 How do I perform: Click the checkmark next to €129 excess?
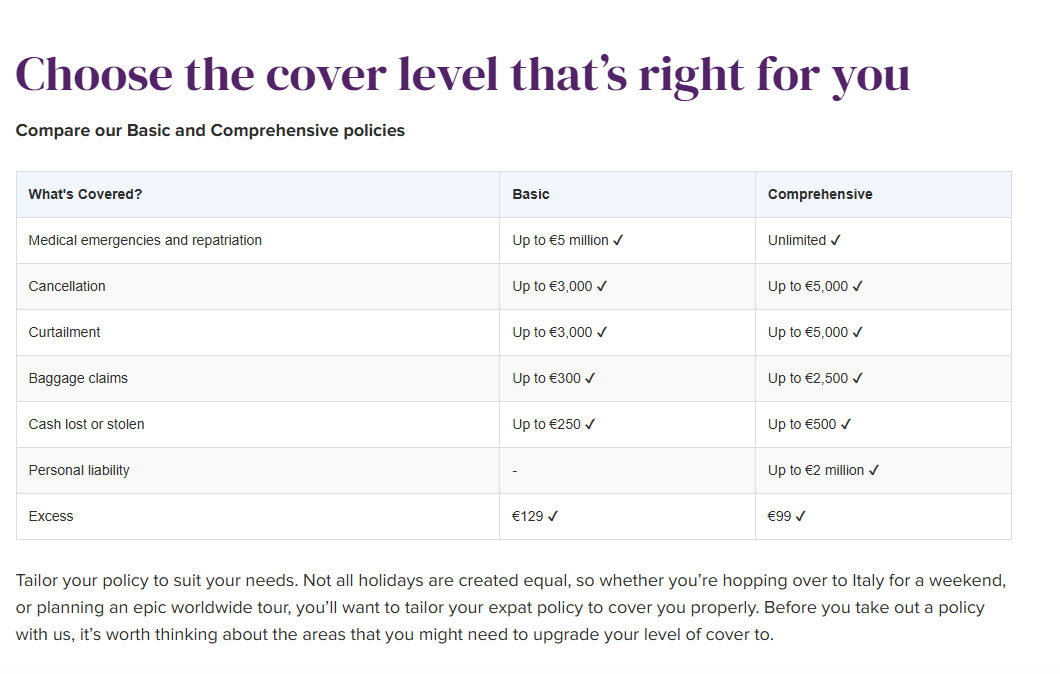553,516
